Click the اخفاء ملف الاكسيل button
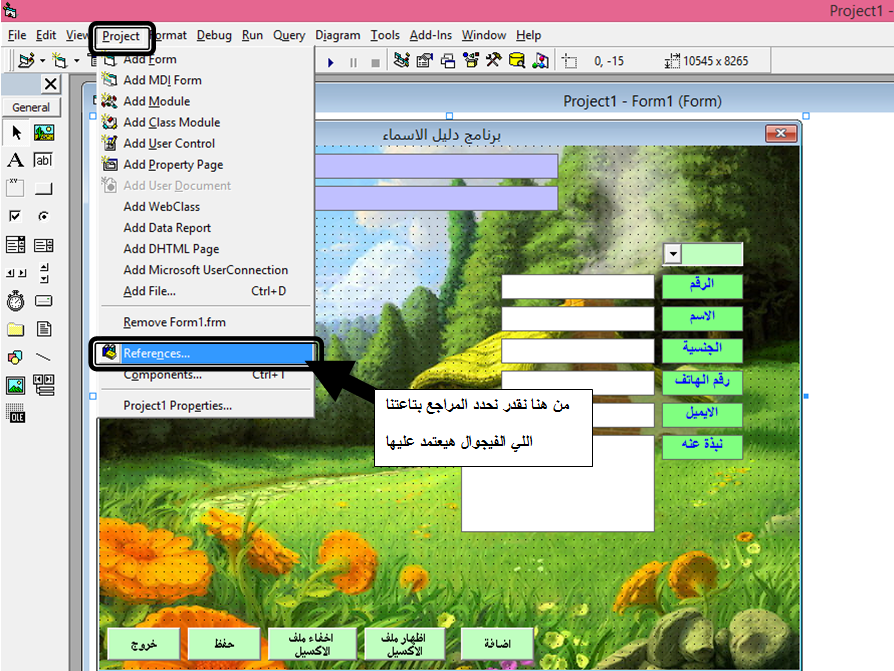The width and height of the screenshot is (894, 671). coord(312,644)
